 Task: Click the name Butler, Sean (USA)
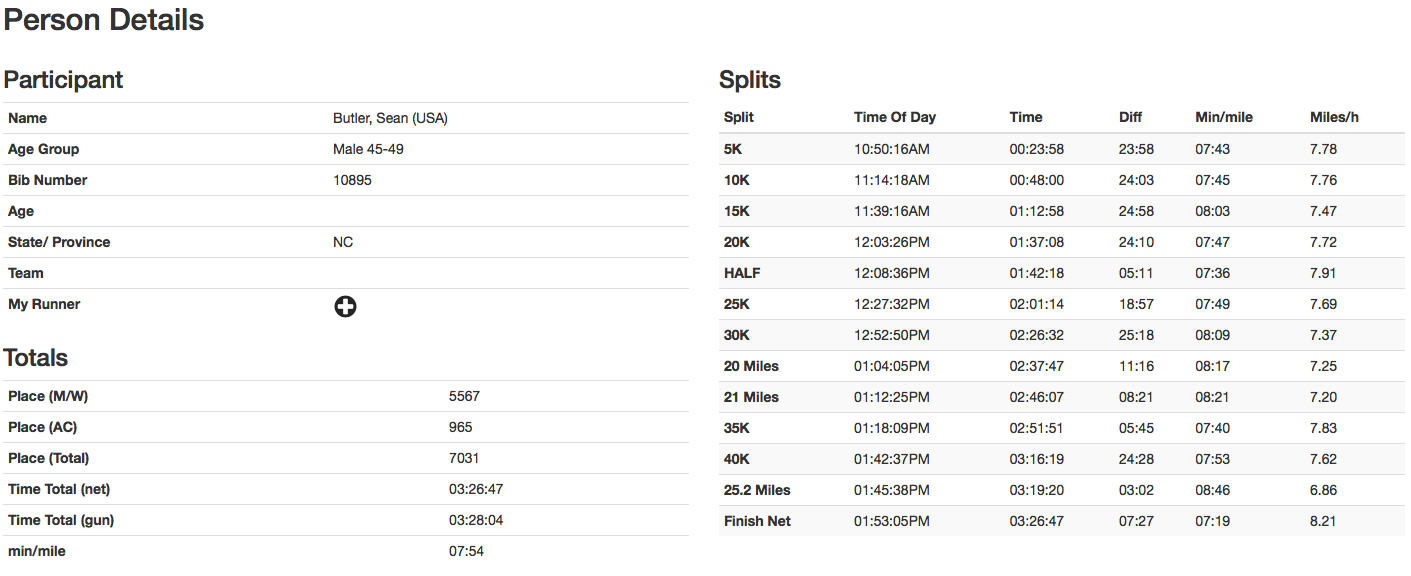(390, 118)
